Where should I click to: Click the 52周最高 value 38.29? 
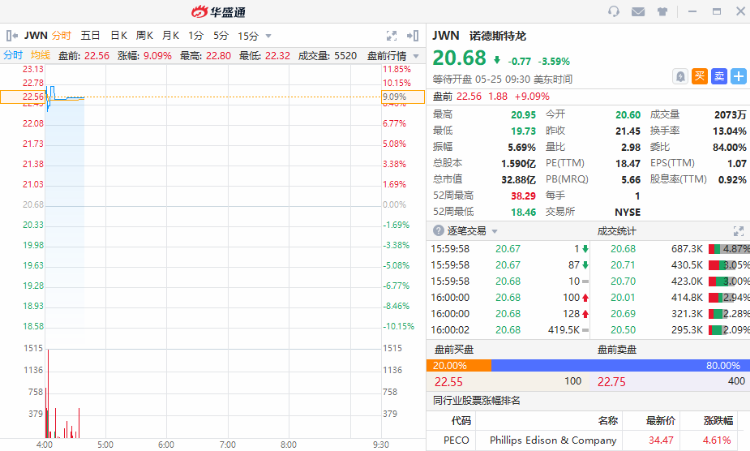(523, 196)
